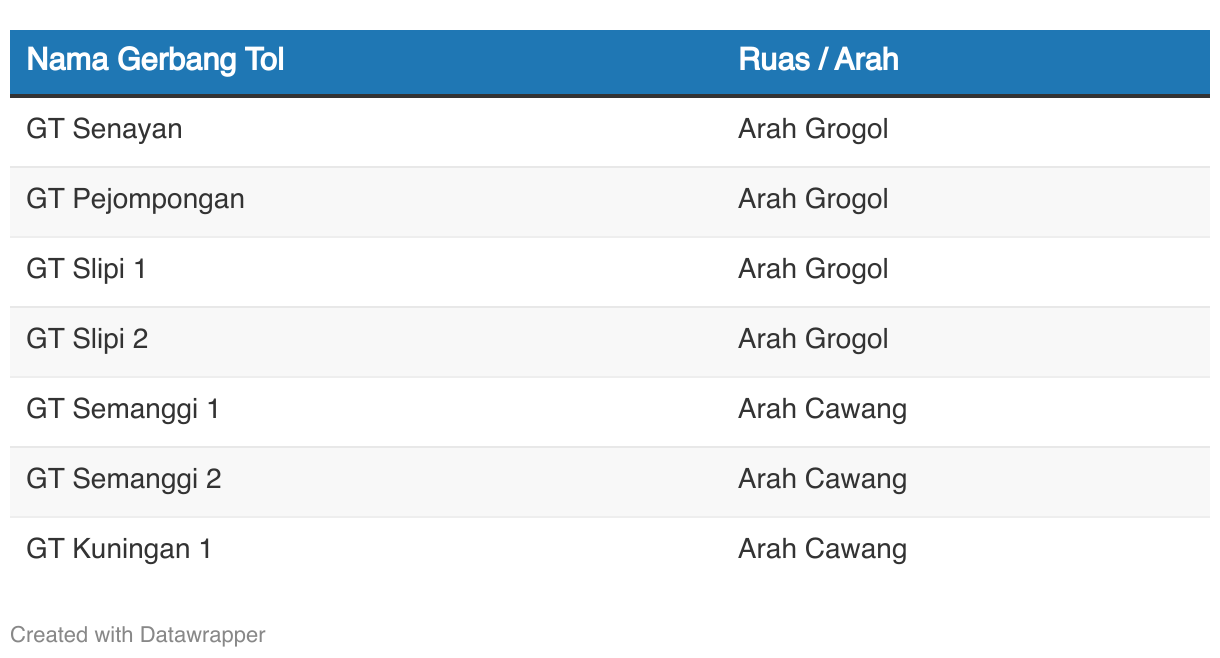
Task: Click the Ruas / Arah column header
Action: pyautogui.click(x=966, y=61)
